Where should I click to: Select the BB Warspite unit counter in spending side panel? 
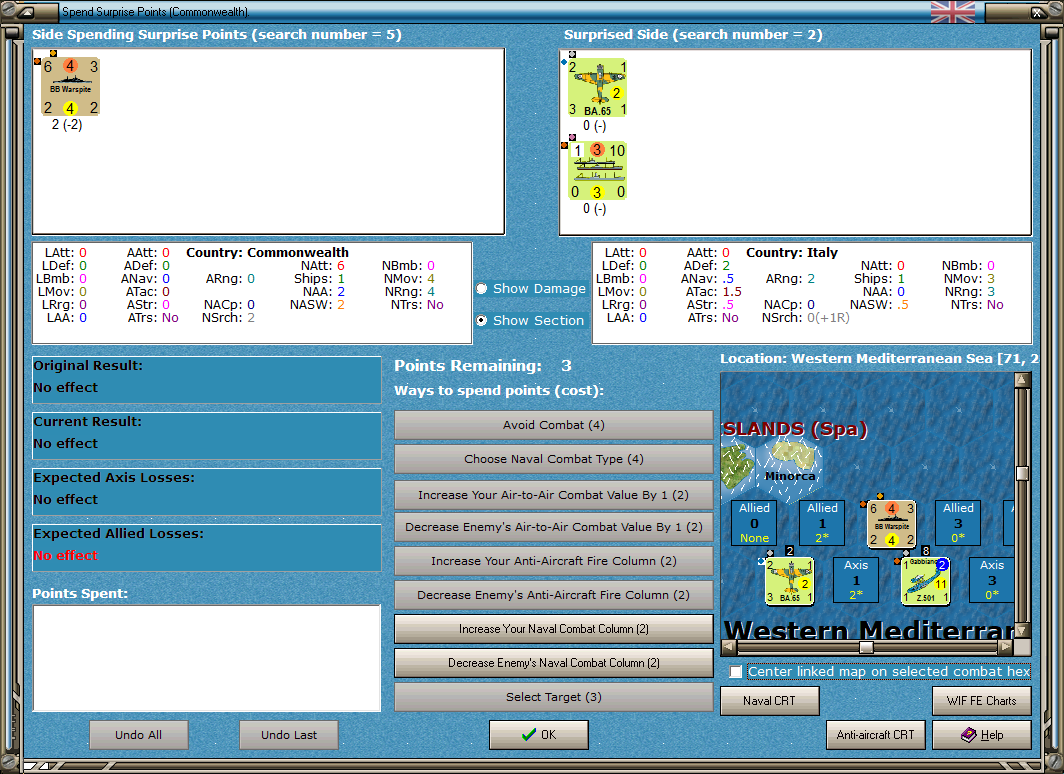click(x=70, y=88)
